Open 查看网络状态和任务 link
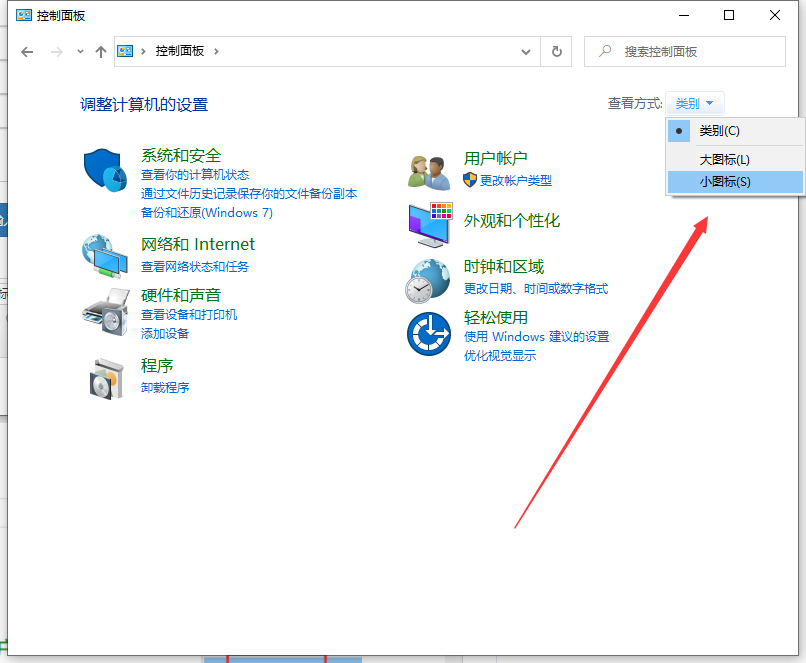 pyautogui.click(x=195, y=267)
